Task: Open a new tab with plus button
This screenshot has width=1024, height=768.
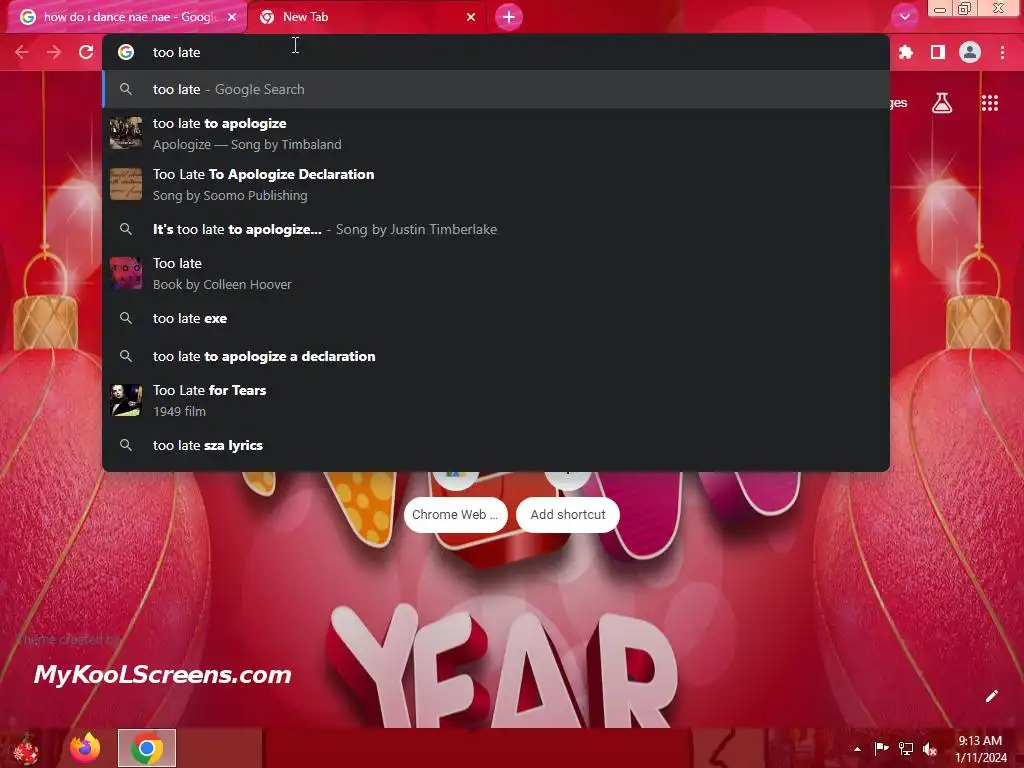Action: (509, 17)
